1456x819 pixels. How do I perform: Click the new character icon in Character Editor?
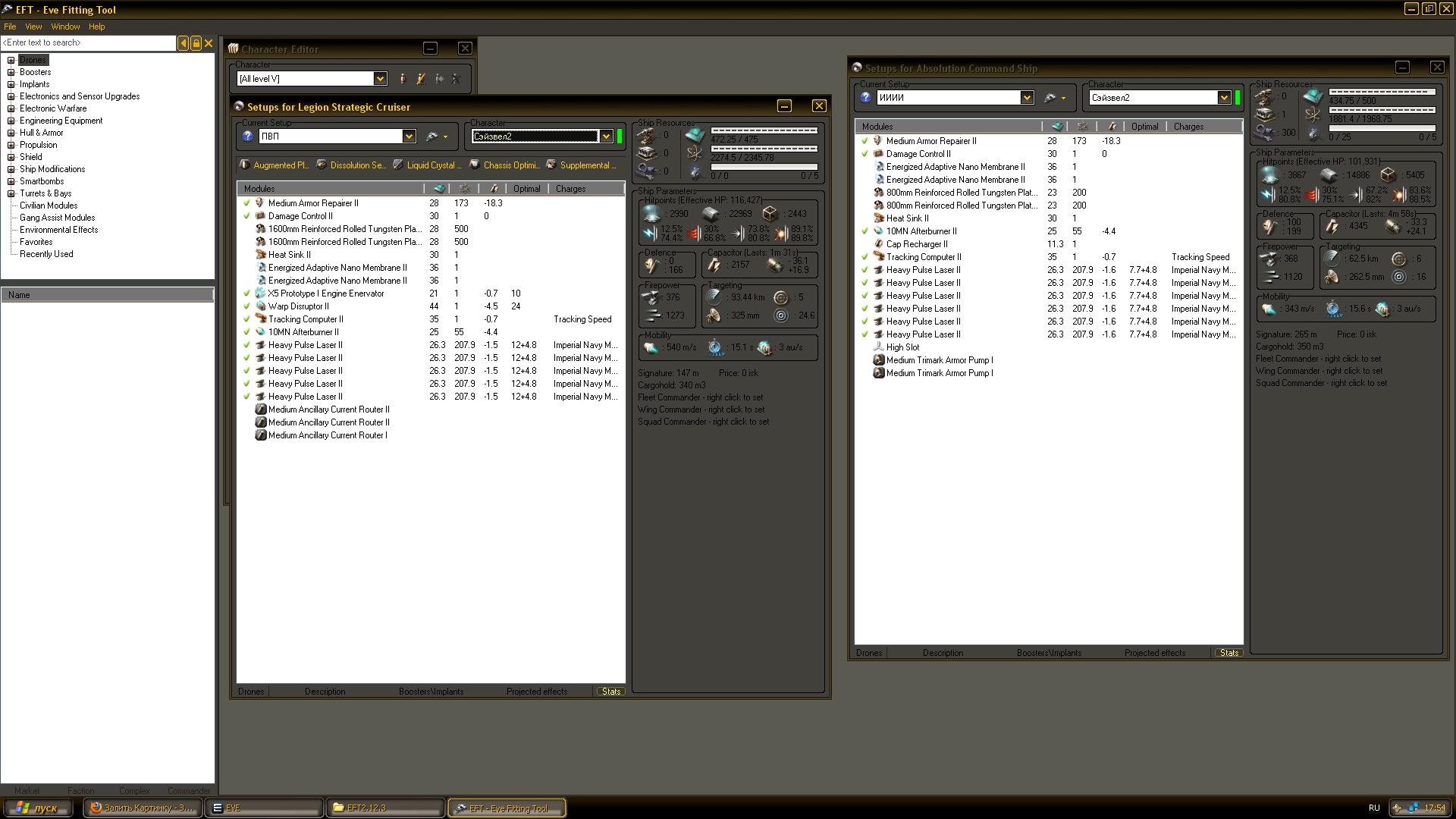[403, 79]
